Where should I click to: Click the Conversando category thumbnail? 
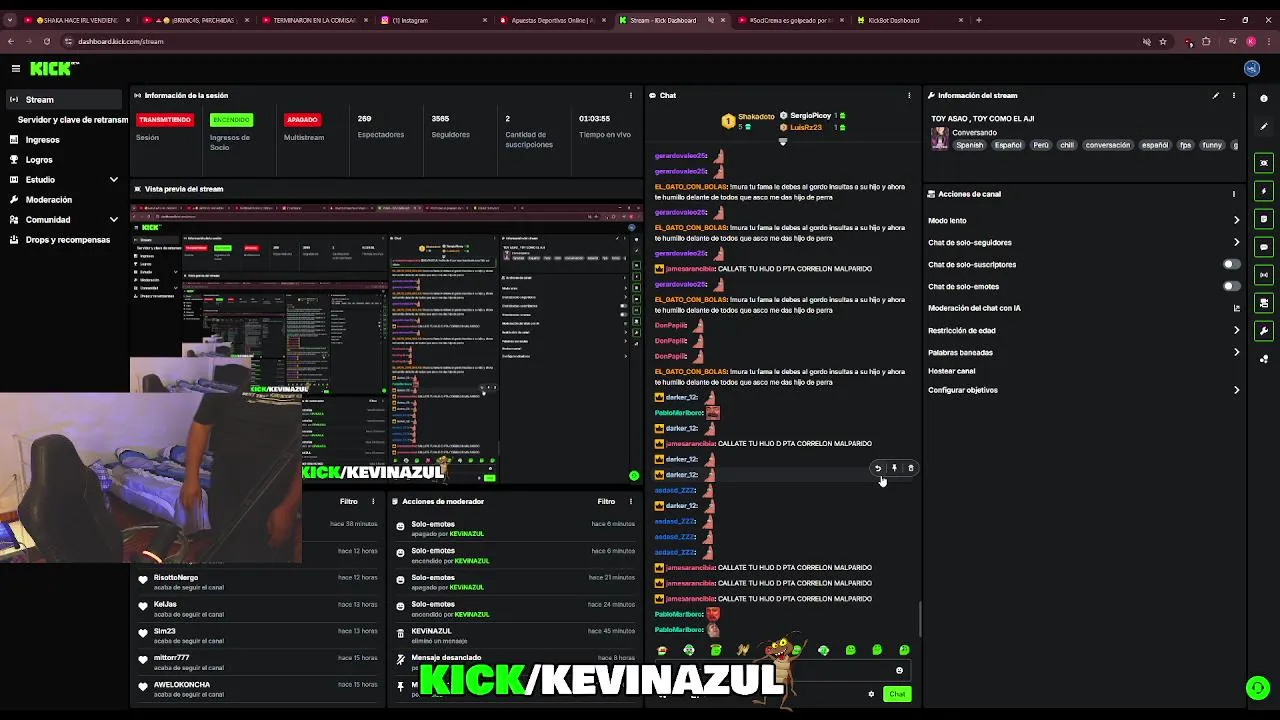click(x=940, y=140)
